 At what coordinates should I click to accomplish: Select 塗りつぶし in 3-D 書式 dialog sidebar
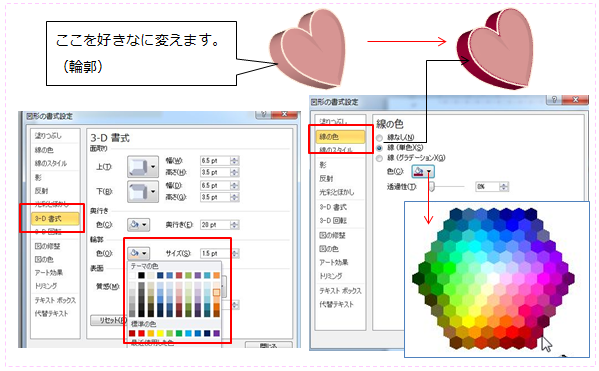pos(48,136)
